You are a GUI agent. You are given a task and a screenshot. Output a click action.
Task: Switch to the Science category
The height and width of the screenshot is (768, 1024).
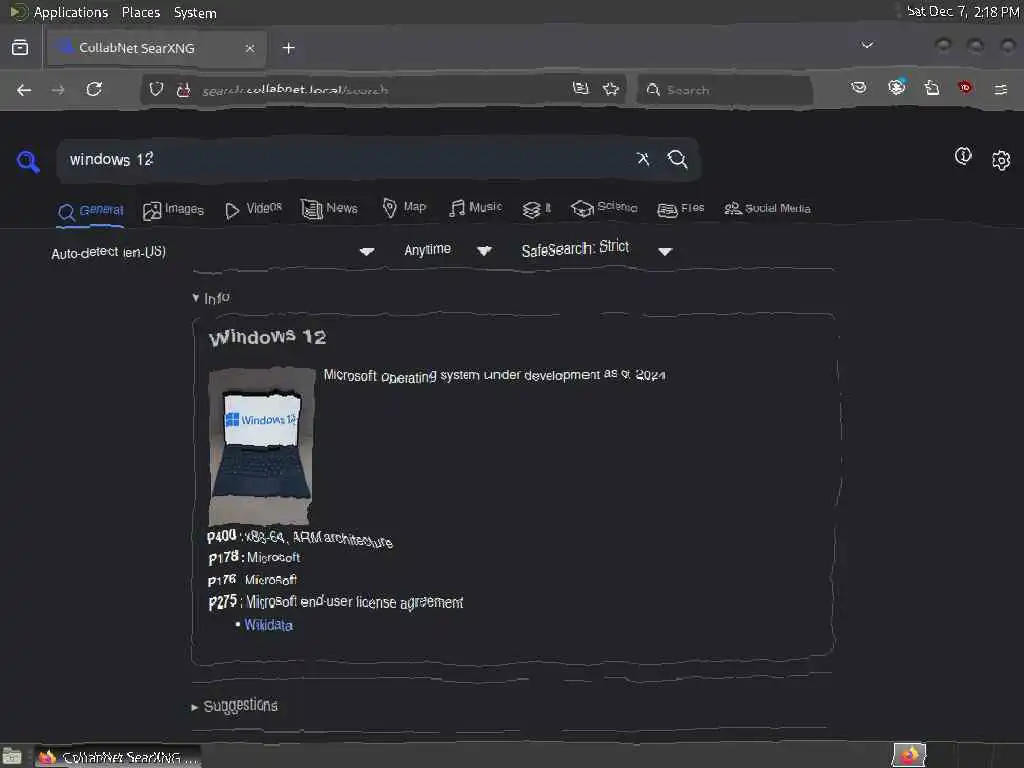click(604, 208)
